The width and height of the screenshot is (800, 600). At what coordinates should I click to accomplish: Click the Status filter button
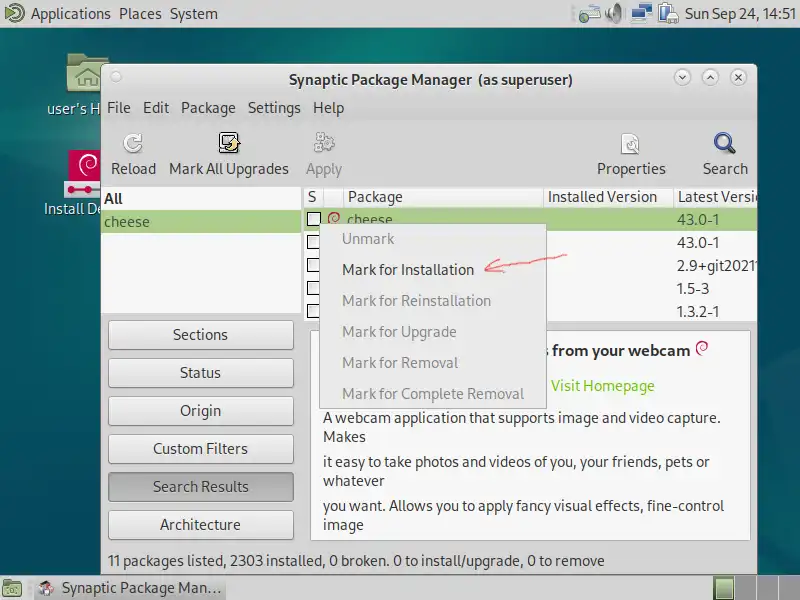[201, 373]
